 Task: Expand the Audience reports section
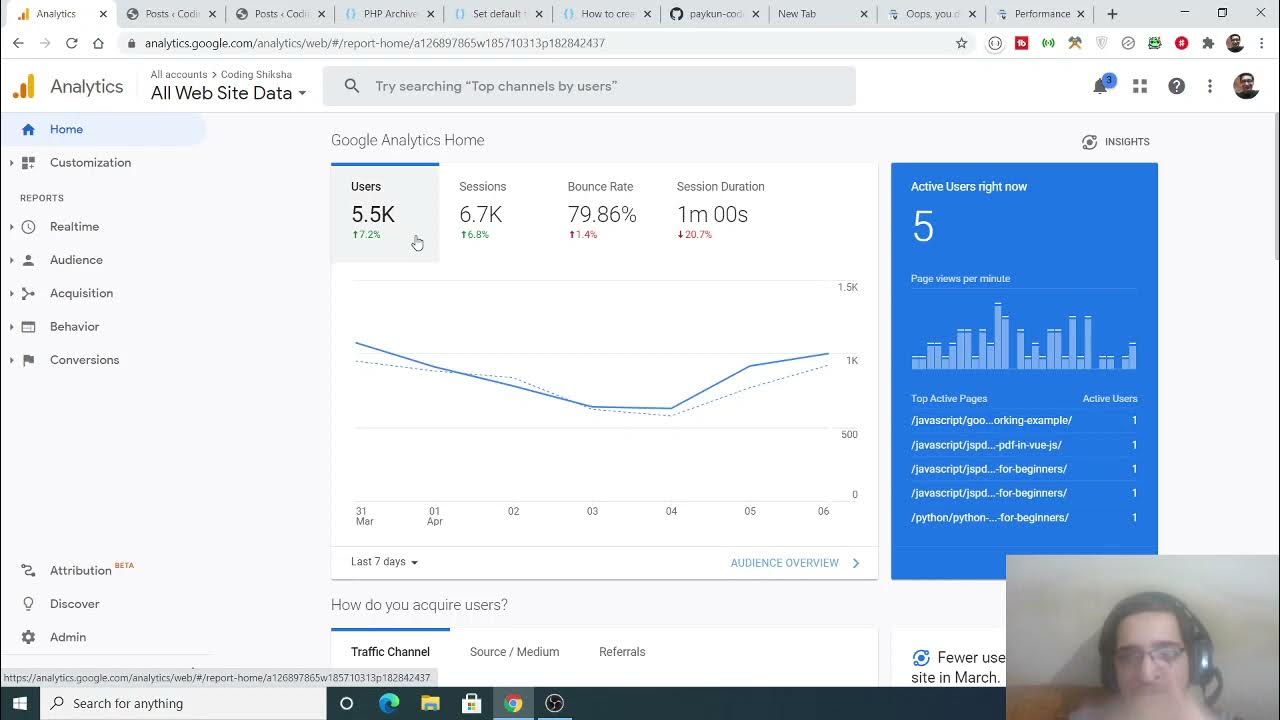pyautogui.click(x=76, y=260)
